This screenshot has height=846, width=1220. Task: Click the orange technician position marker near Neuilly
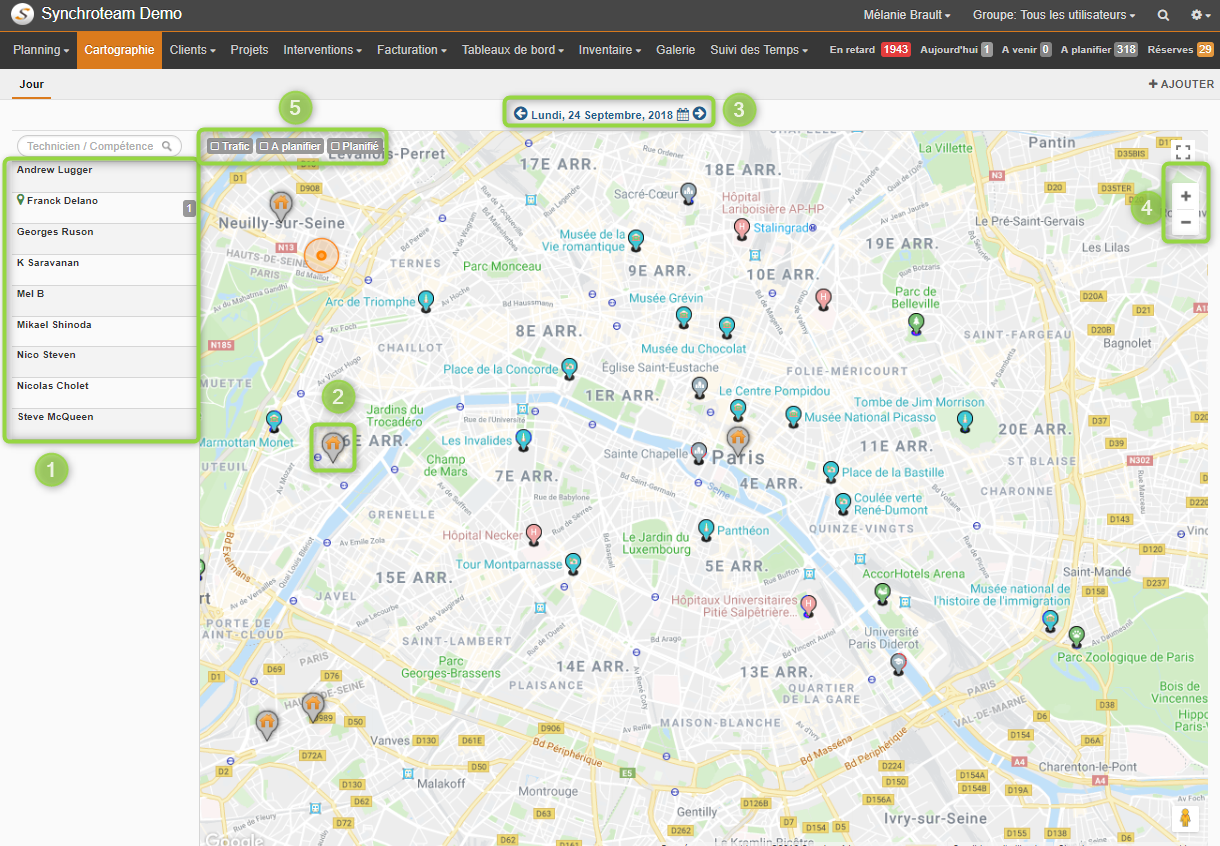[x=322, y=256]
